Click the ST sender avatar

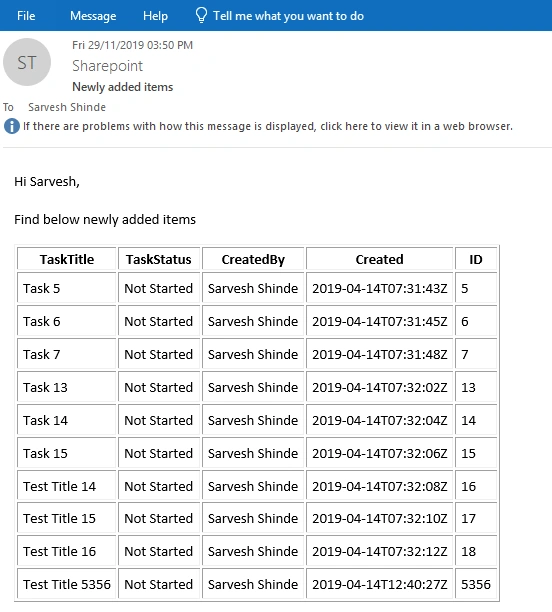(x=27, y=62)
